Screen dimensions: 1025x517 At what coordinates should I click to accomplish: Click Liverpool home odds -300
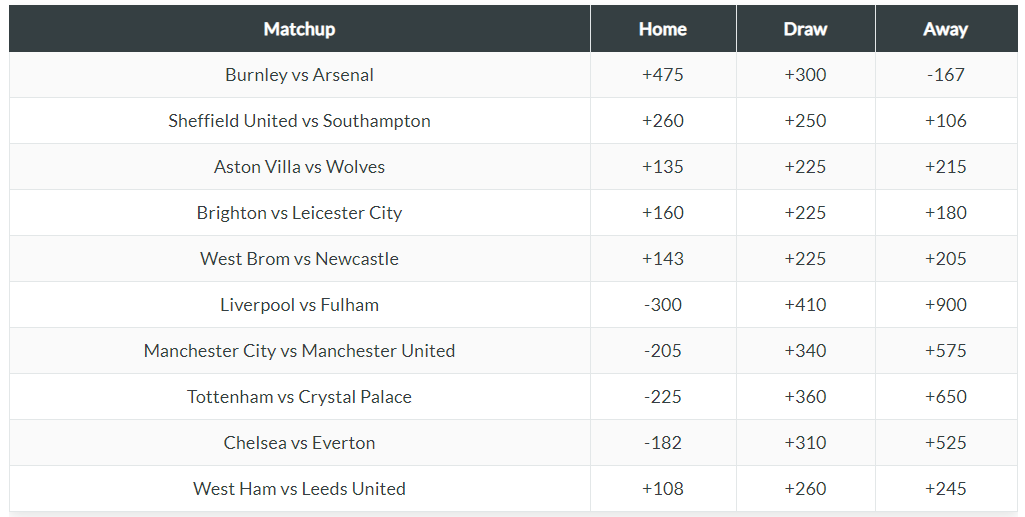[662, 305]
